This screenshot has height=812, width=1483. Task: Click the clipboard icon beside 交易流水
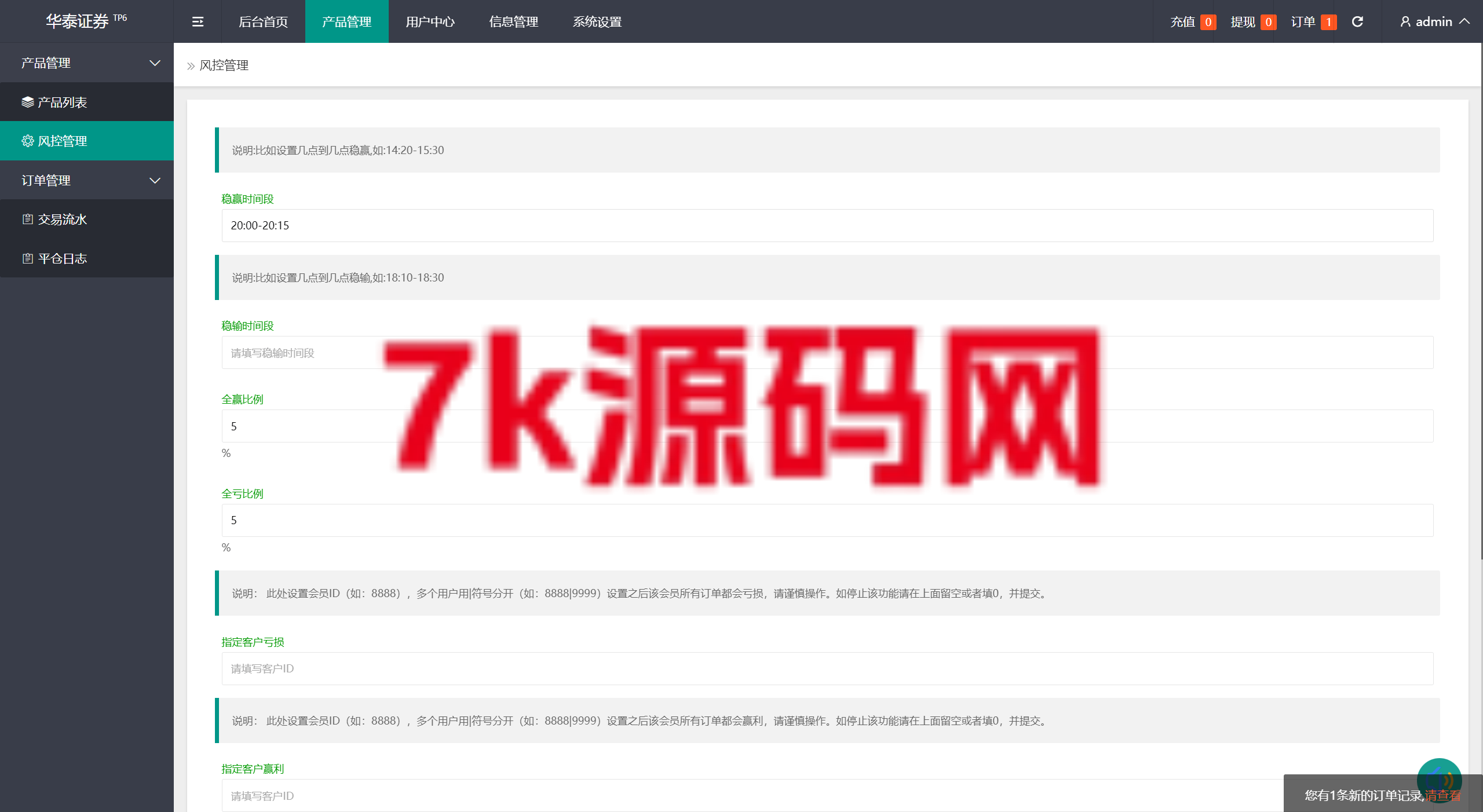click(28, 220)
